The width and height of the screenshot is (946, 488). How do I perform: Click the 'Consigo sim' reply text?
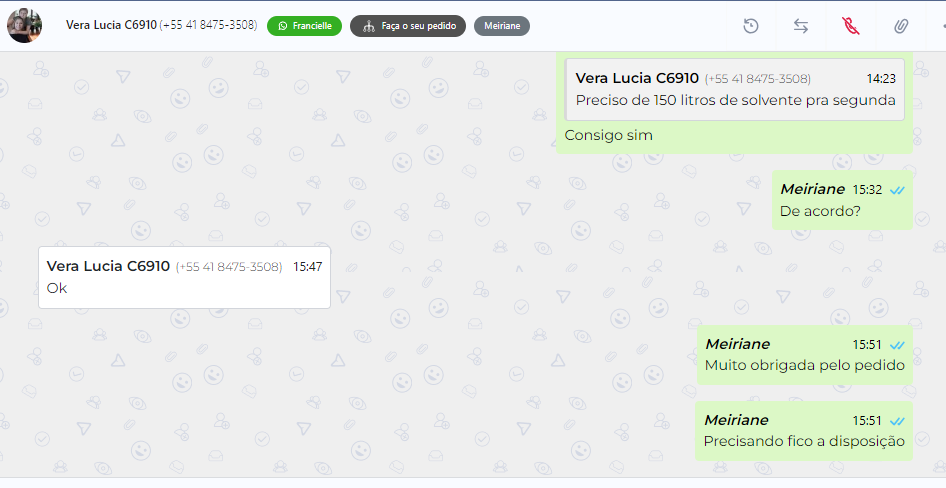pos(608,135)
